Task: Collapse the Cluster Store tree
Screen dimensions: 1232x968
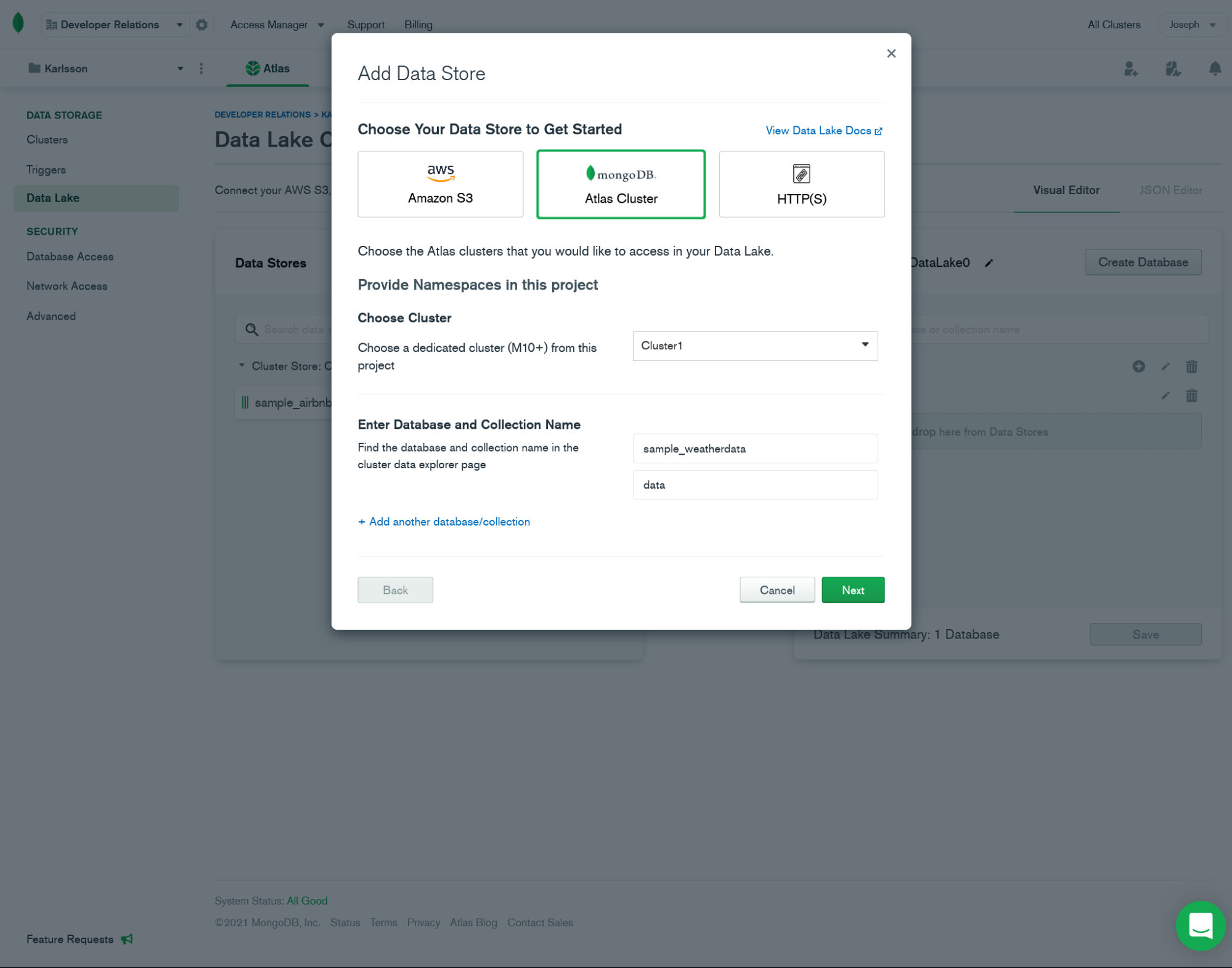Action: click(x=242, y=366)
